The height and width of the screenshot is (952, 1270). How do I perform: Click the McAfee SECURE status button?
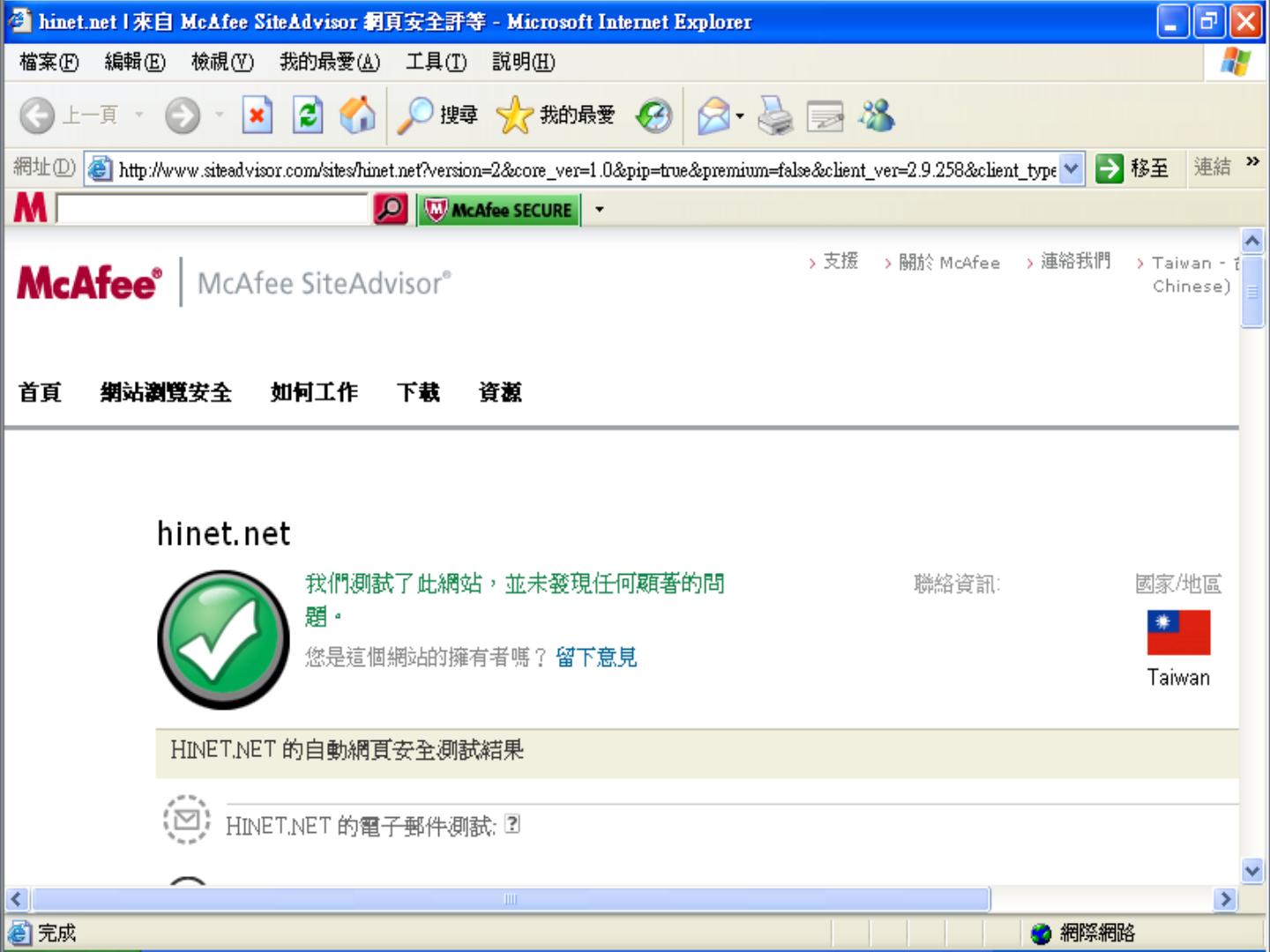coord(498,210)
